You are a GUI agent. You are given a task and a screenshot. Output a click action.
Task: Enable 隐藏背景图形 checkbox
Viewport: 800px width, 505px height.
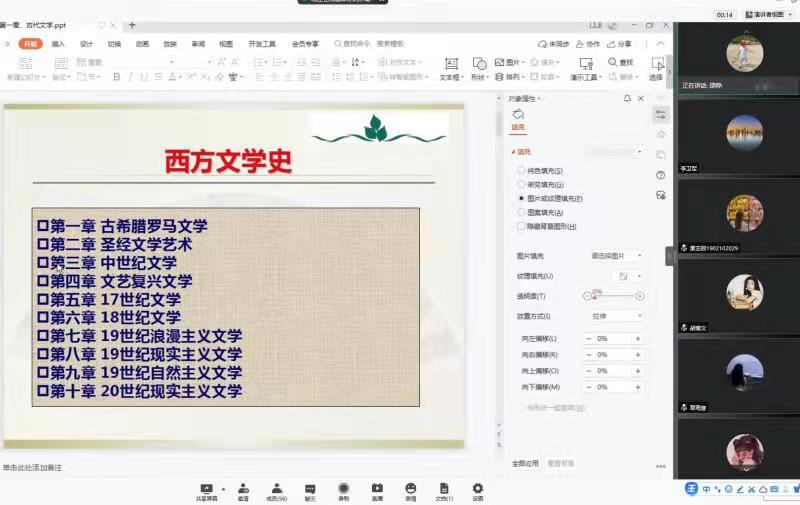[521, 227]
